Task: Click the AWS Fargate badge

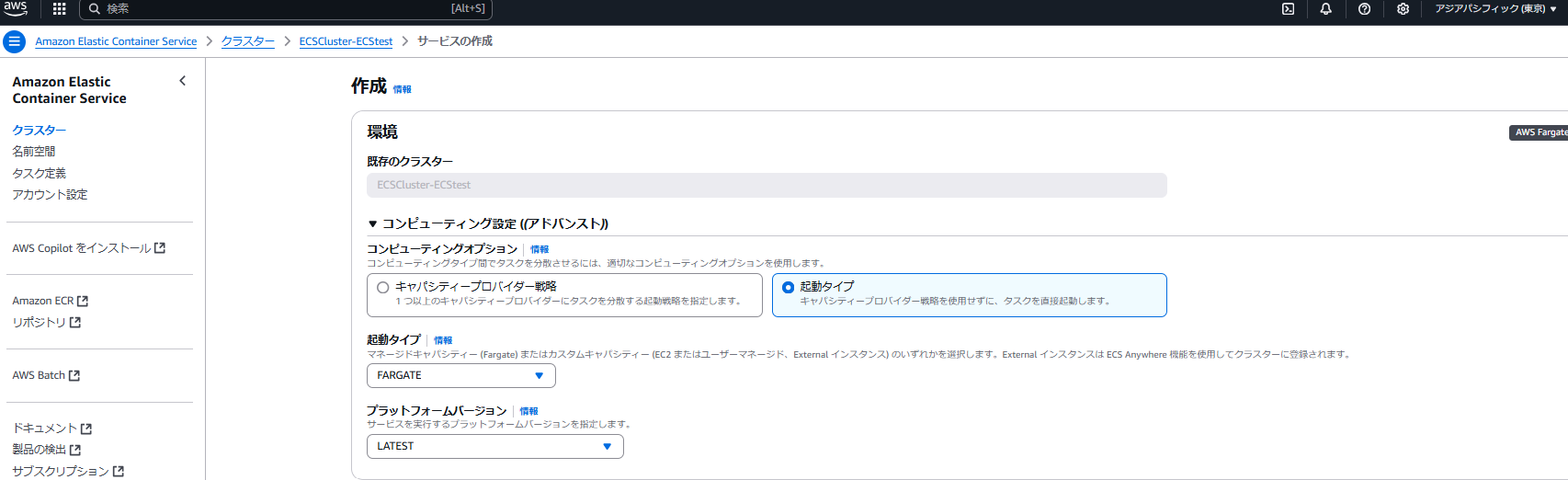Action: [1540, 132]
